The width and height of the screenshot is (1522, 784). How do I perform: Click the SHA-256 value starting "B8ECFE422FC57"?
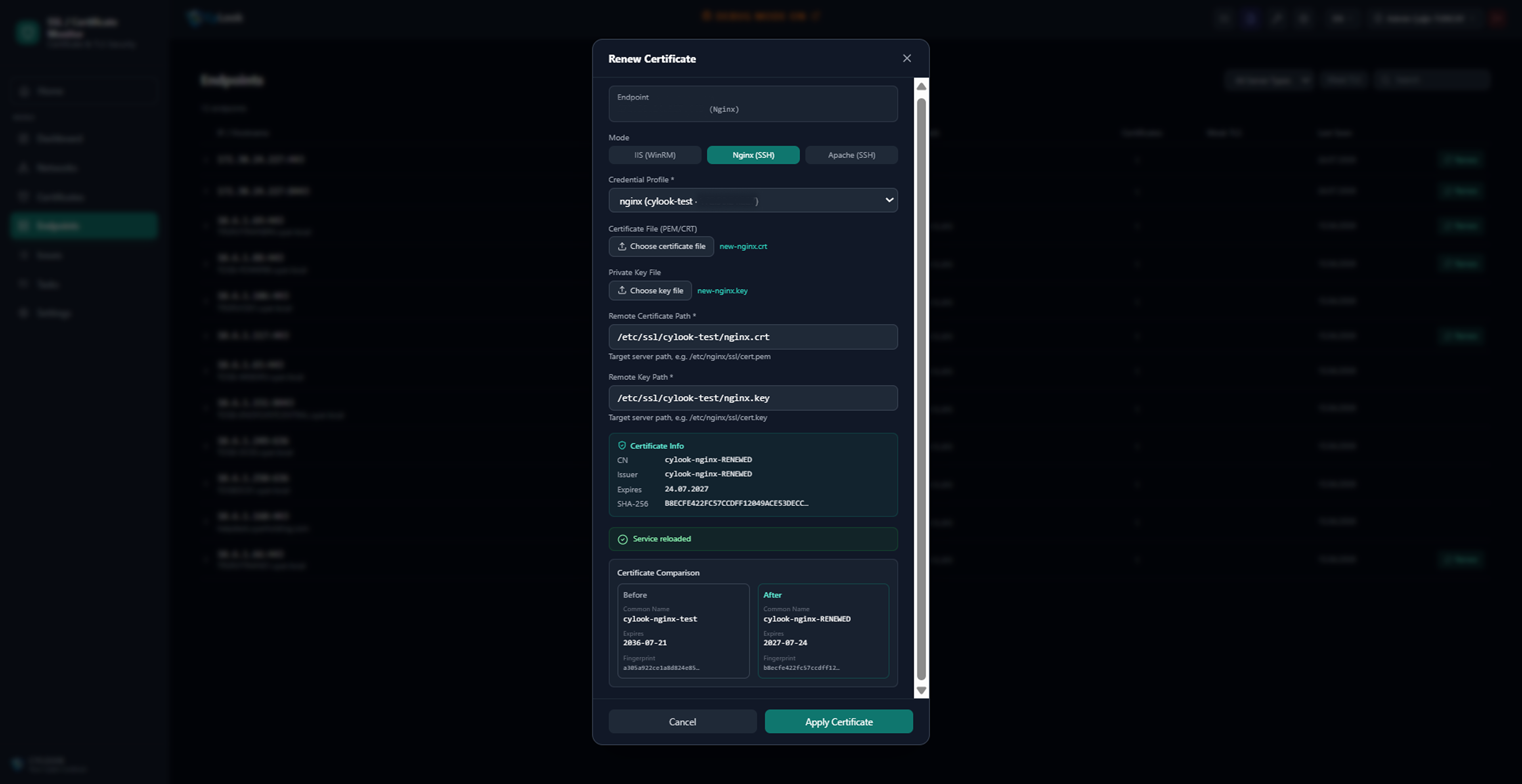point(737,503)
